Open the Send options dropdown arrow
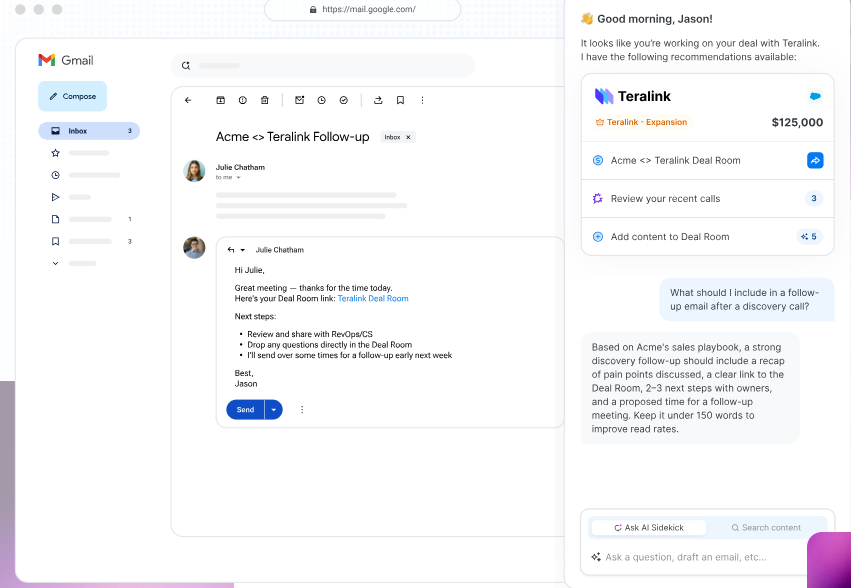 coord(274,409)
